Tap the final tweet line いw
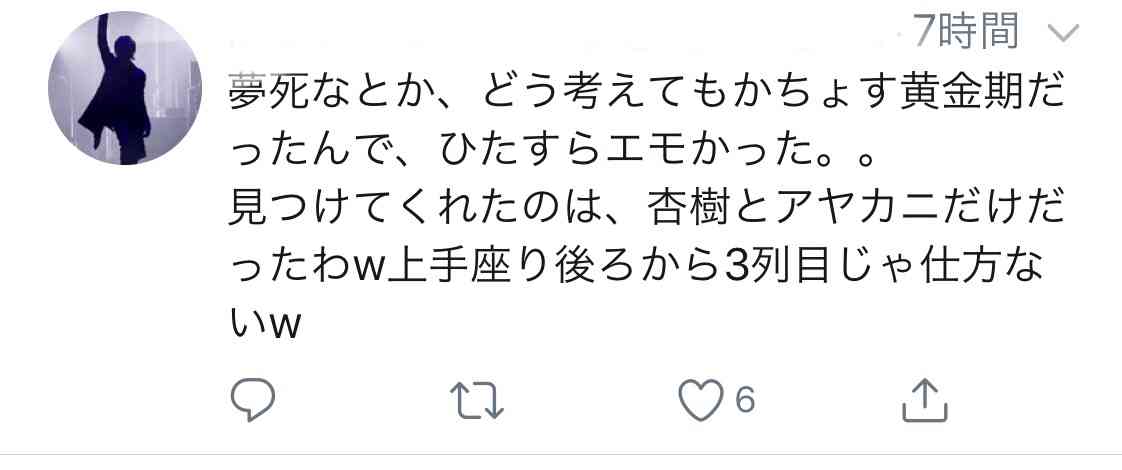Image resolution: width=1122 pixels, height=470 pixels. [x=263, y=325]
